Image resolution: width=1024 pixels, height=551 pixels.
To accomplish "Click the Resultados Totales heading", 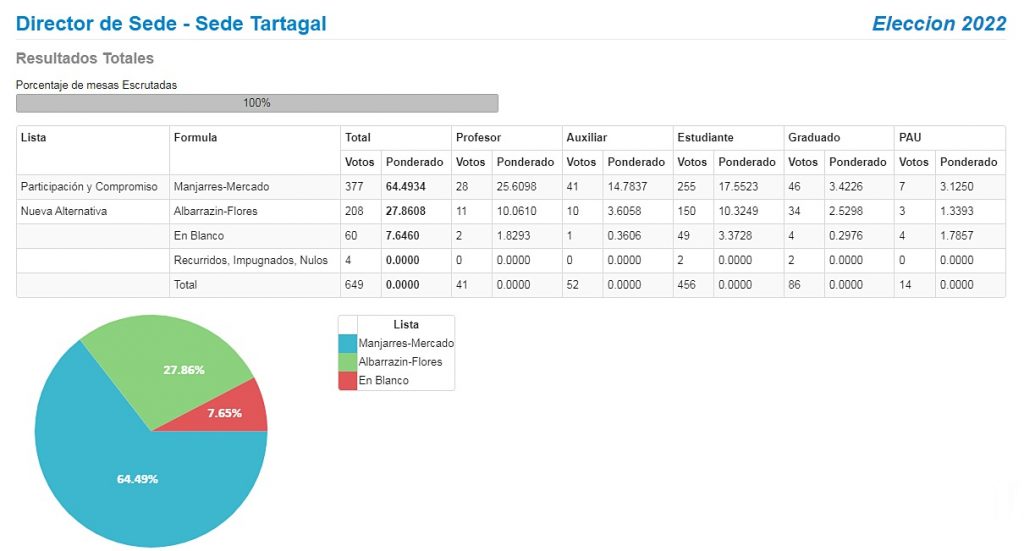I will tap(85, 58).
